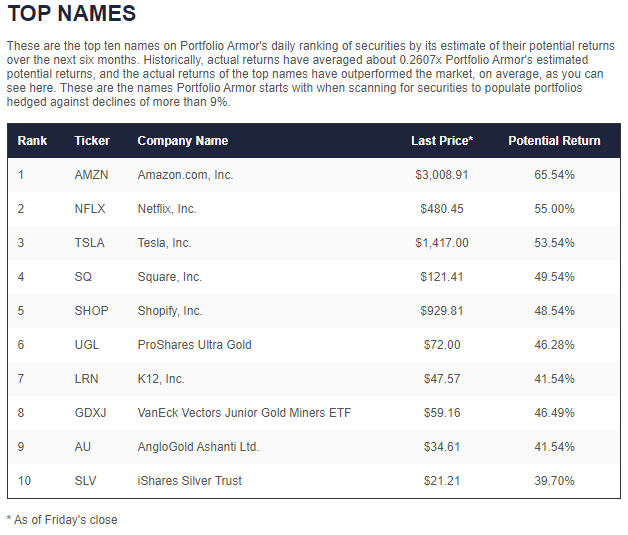The image size is (628, 535).
Task: Select the Square, Inc. company name
Action: pos(169,277)
